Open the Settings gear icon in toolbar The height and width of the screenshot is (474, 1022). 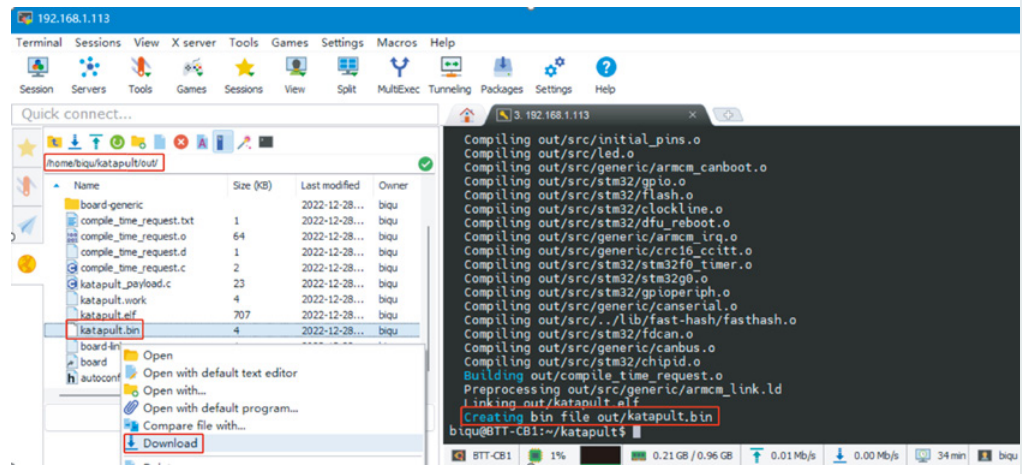point(553,74)
